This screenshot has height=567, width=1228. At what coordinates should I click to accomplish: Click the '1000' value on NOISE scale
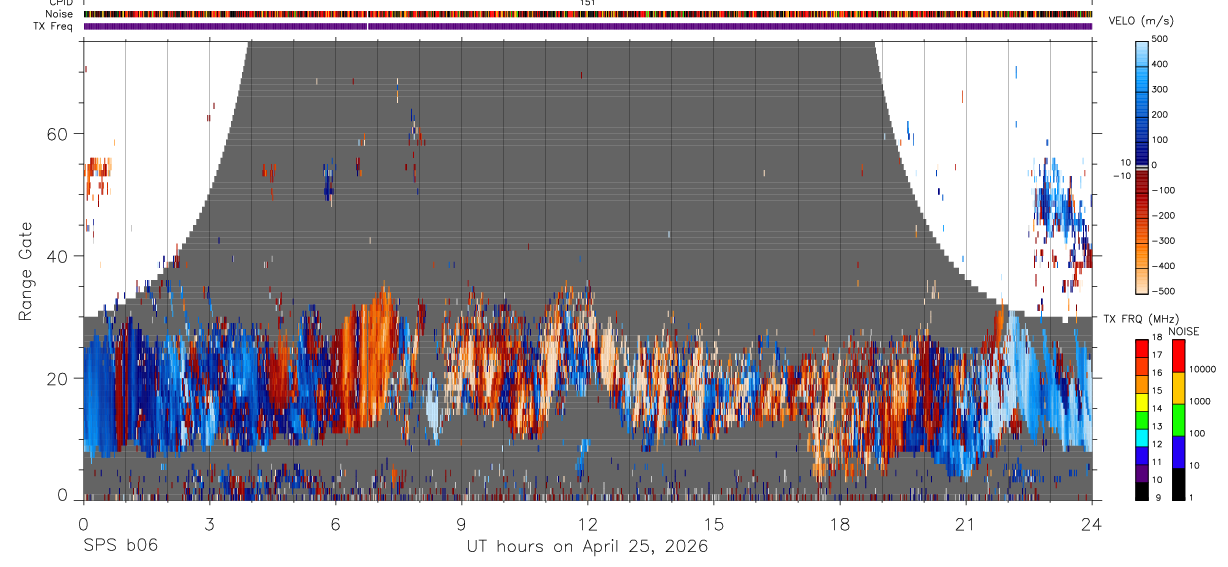tap(1201, 401)
